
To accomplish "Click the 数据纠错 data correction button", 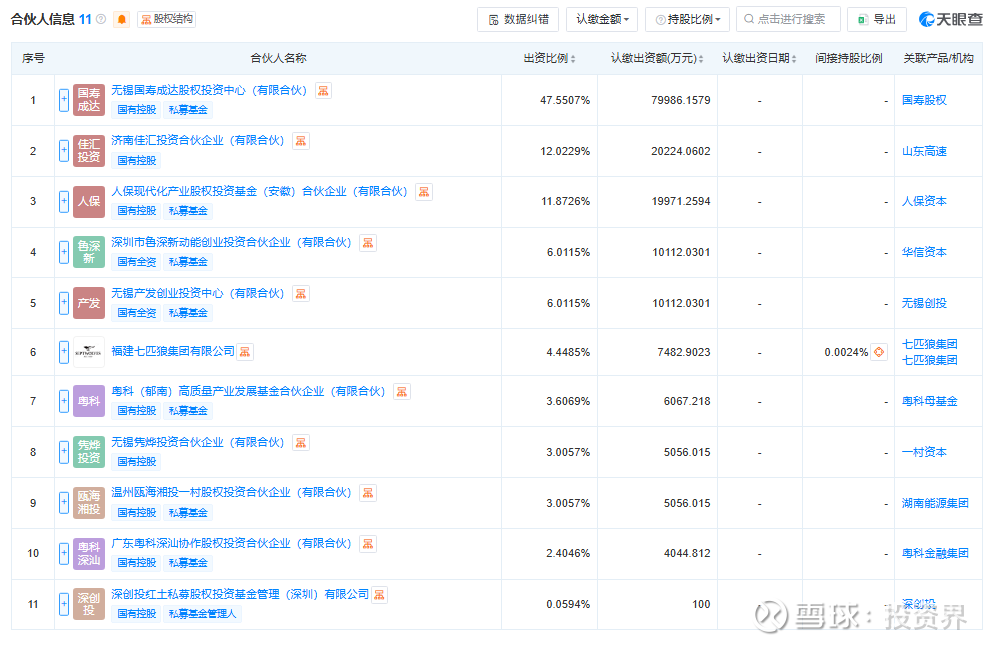I will point(517,19).
